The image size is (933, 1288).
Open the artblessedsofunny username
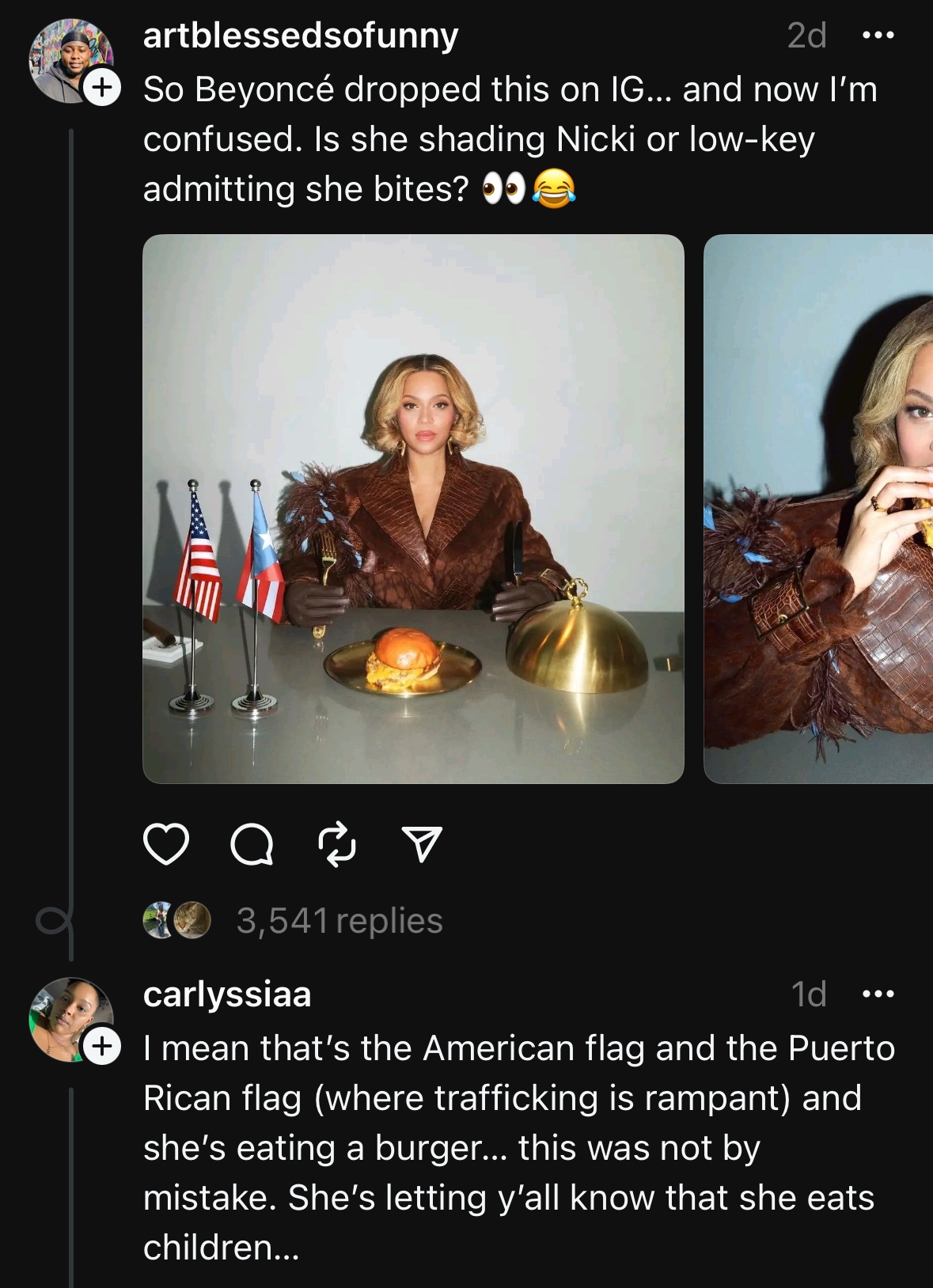coord(301,36)
